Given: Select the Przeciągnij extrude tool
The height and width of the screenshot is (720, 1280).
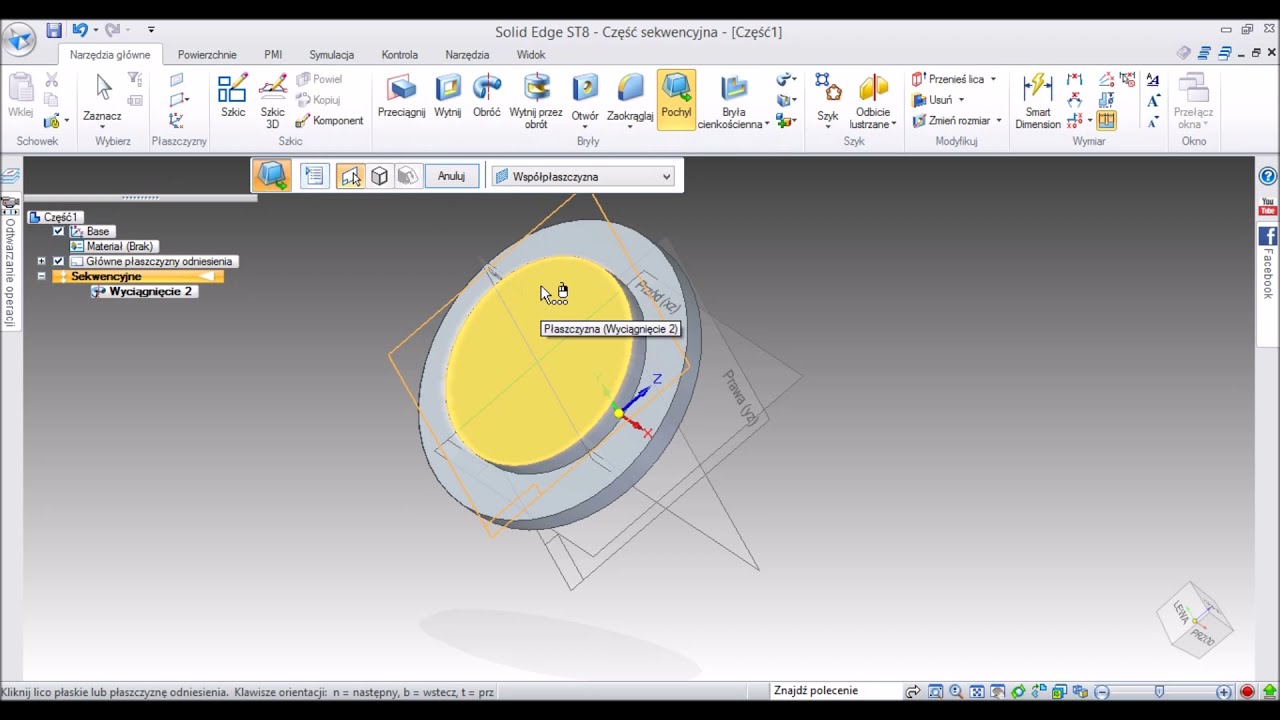Looking at the screenshot, I should [x=401, y=98].
